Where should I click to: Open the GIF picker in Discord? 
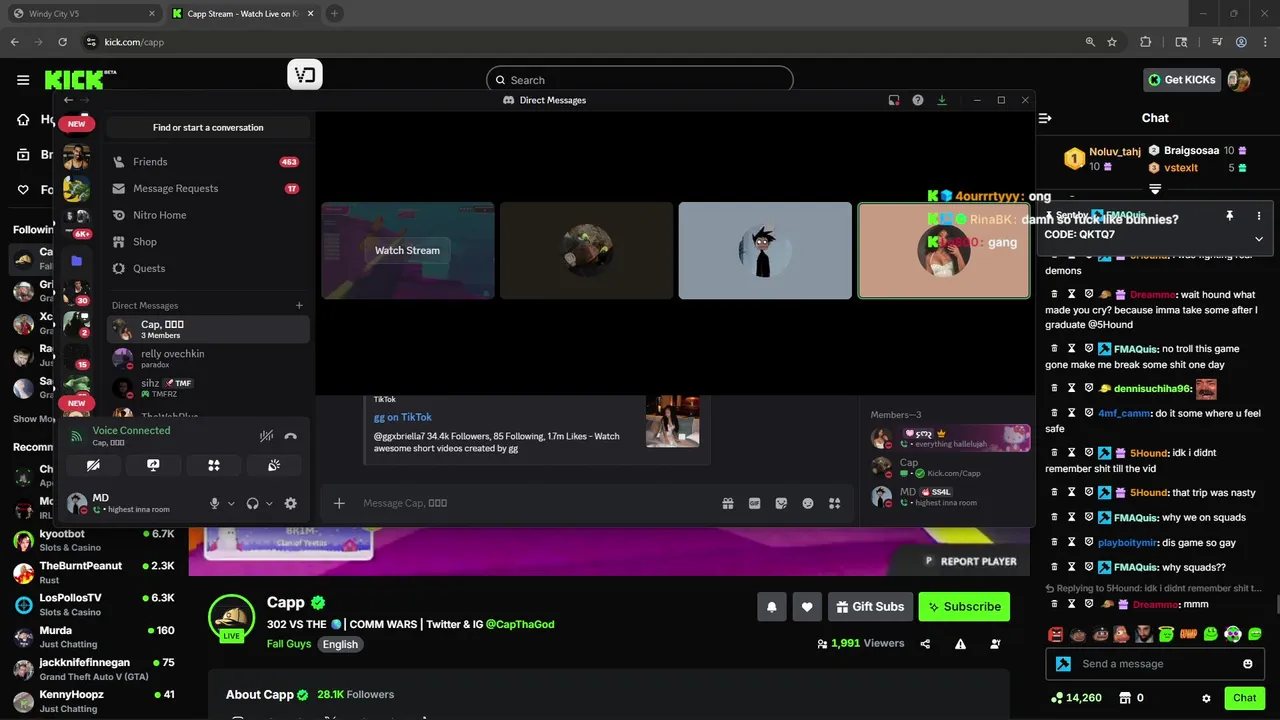coord(755,504)
